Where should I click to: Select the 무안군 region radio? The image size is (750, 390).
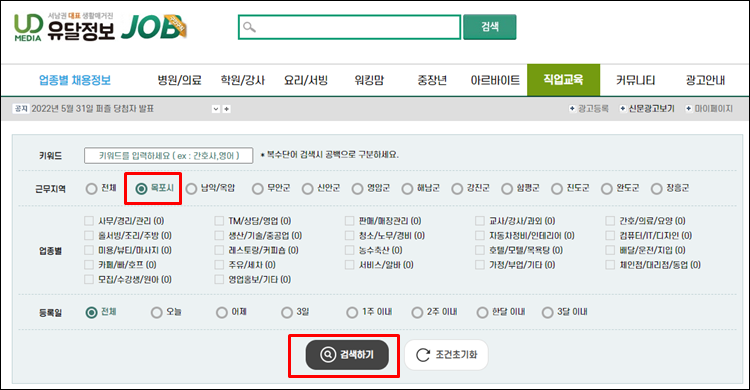pos(258,189)
